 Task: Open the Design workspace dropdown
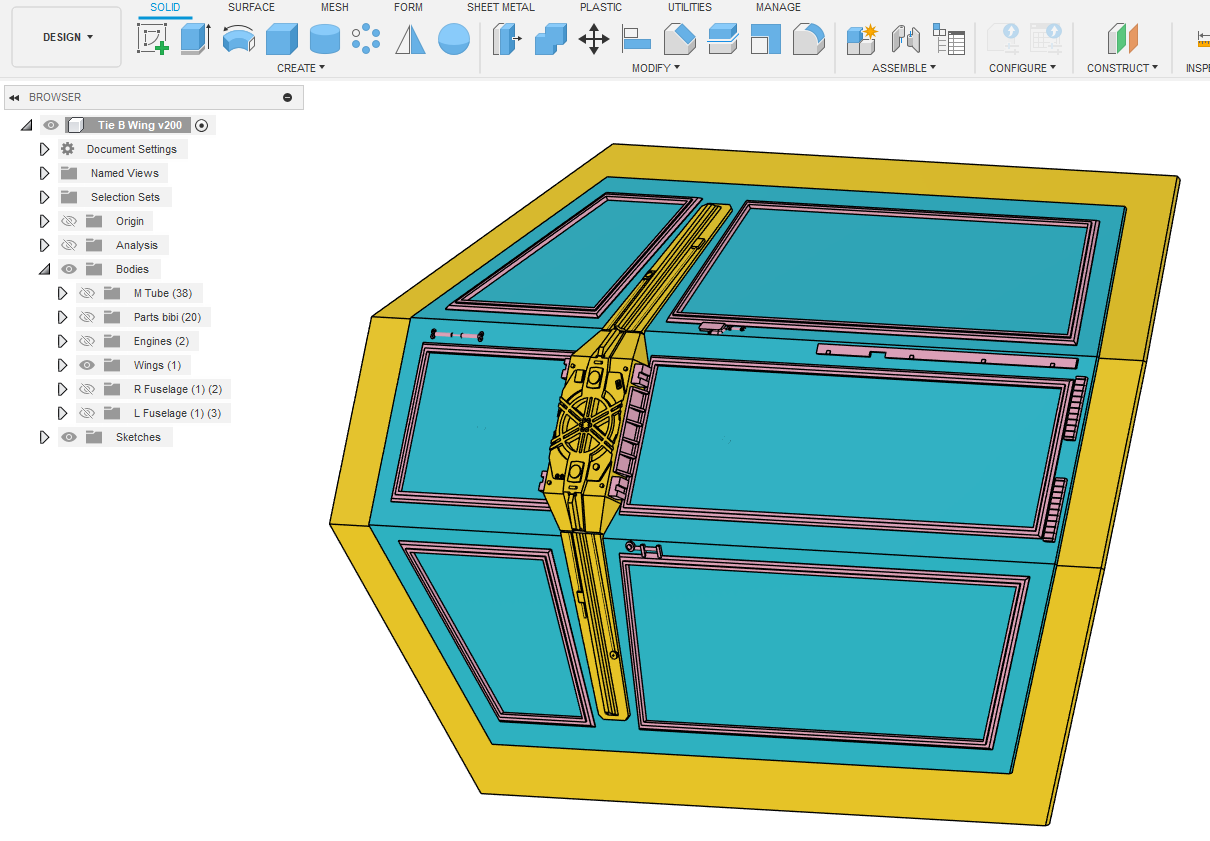67,37
